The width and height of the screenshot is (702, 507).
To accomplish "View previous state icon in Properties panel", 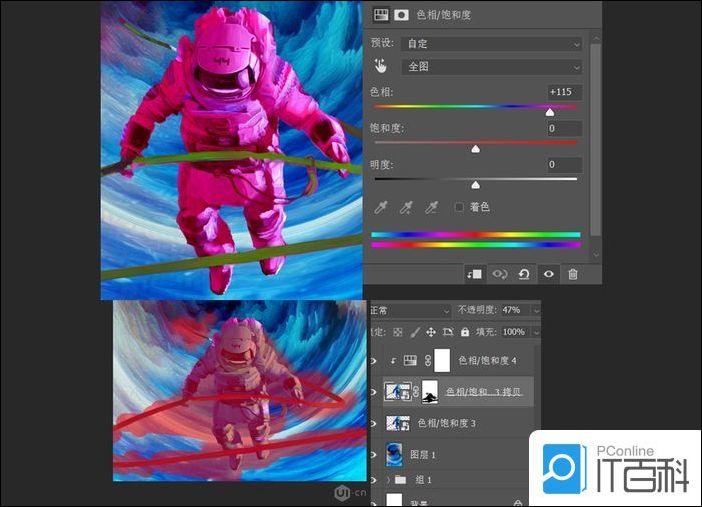I will [499, 274].
